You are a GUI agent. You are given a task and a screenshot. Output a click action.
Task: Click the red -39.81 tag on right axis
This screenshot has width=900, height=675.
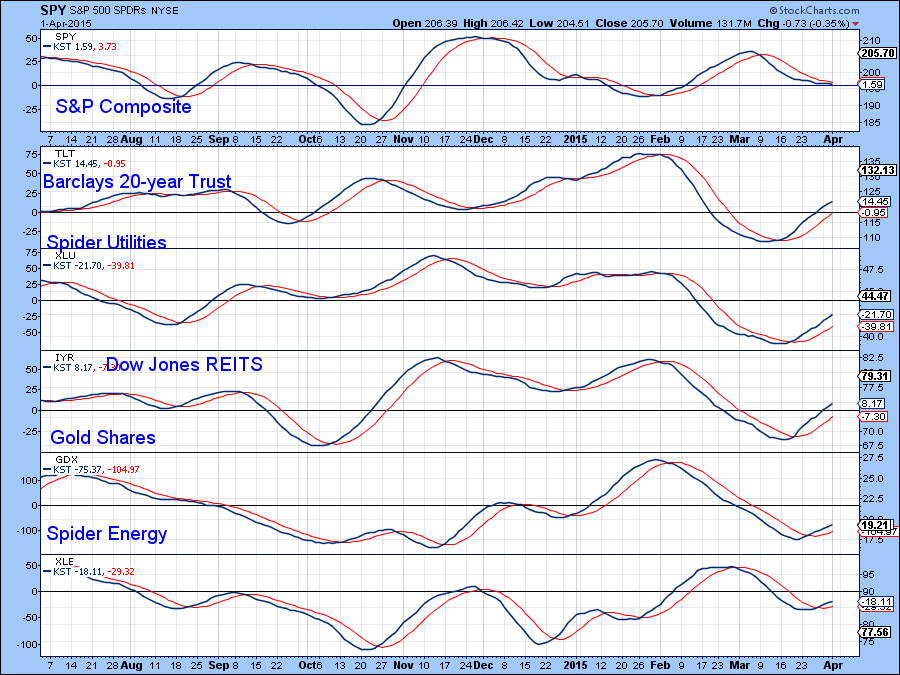pos(877,327)
